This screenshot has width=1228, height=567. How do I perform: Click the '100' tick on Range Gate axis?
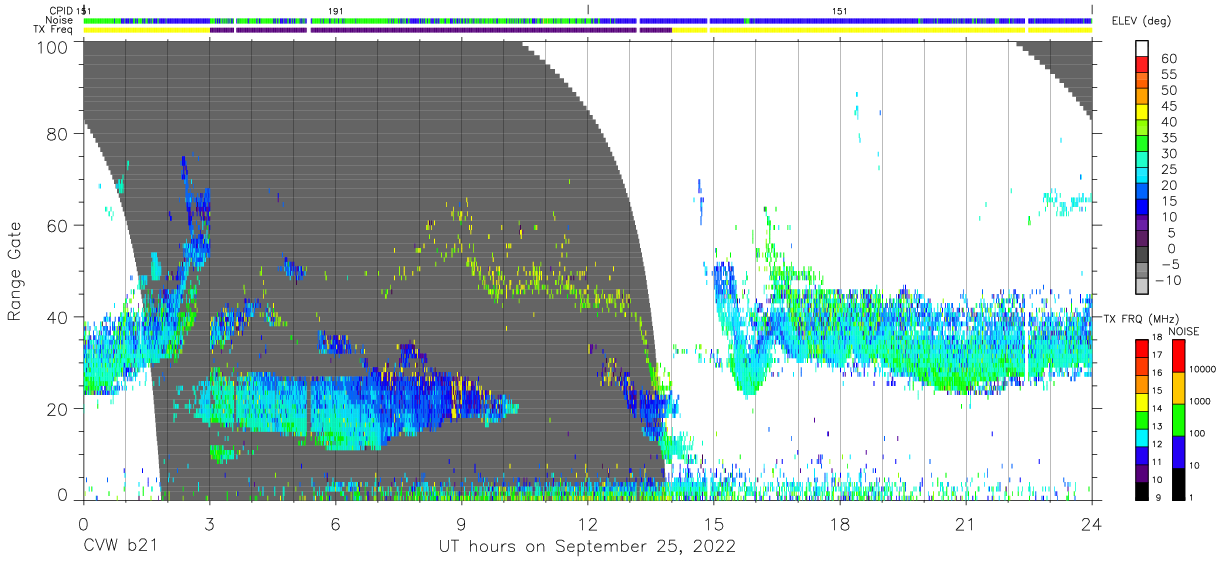(51, 46)
